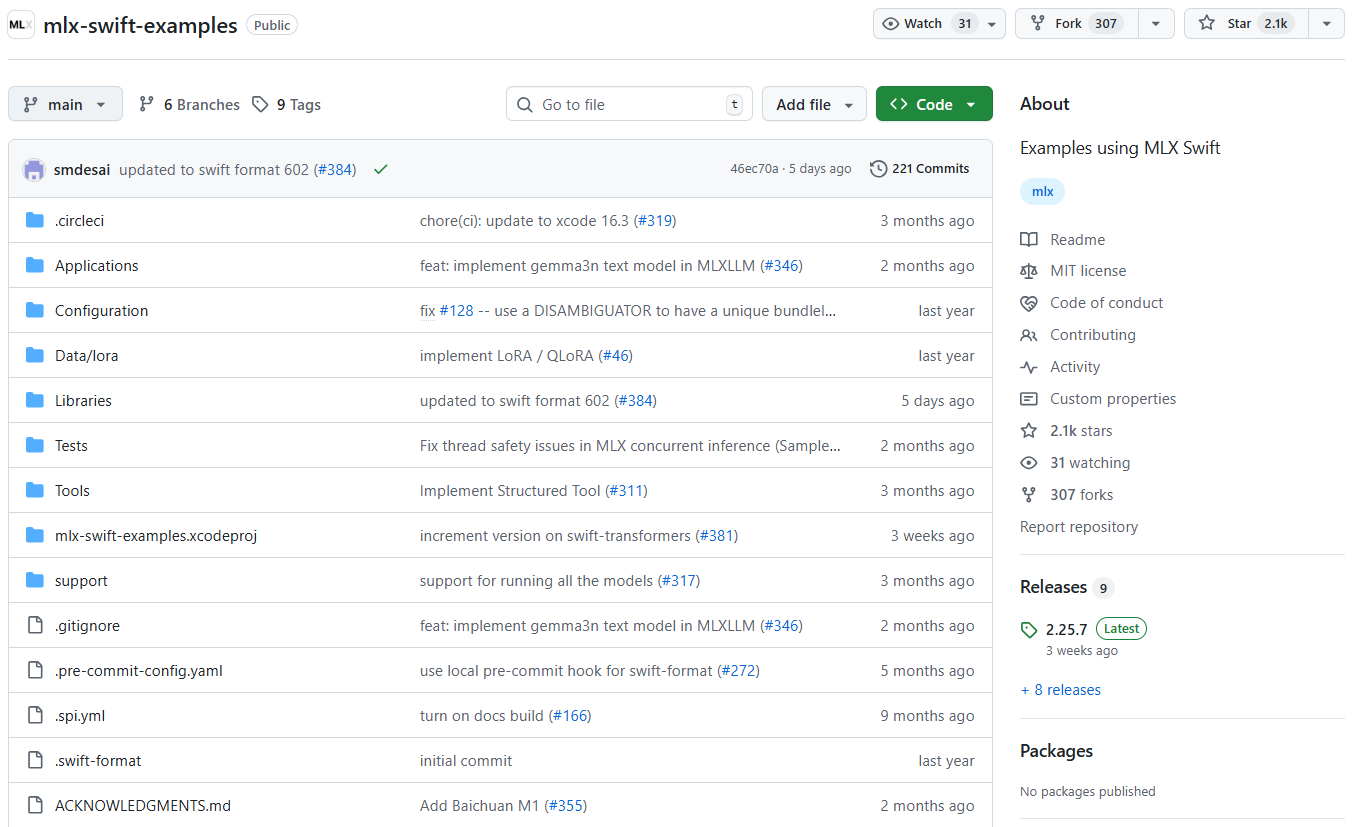The height and width of the screenshot is (827, 1352).
Task: Fork the repository
Action: [x=1073, y=23]
